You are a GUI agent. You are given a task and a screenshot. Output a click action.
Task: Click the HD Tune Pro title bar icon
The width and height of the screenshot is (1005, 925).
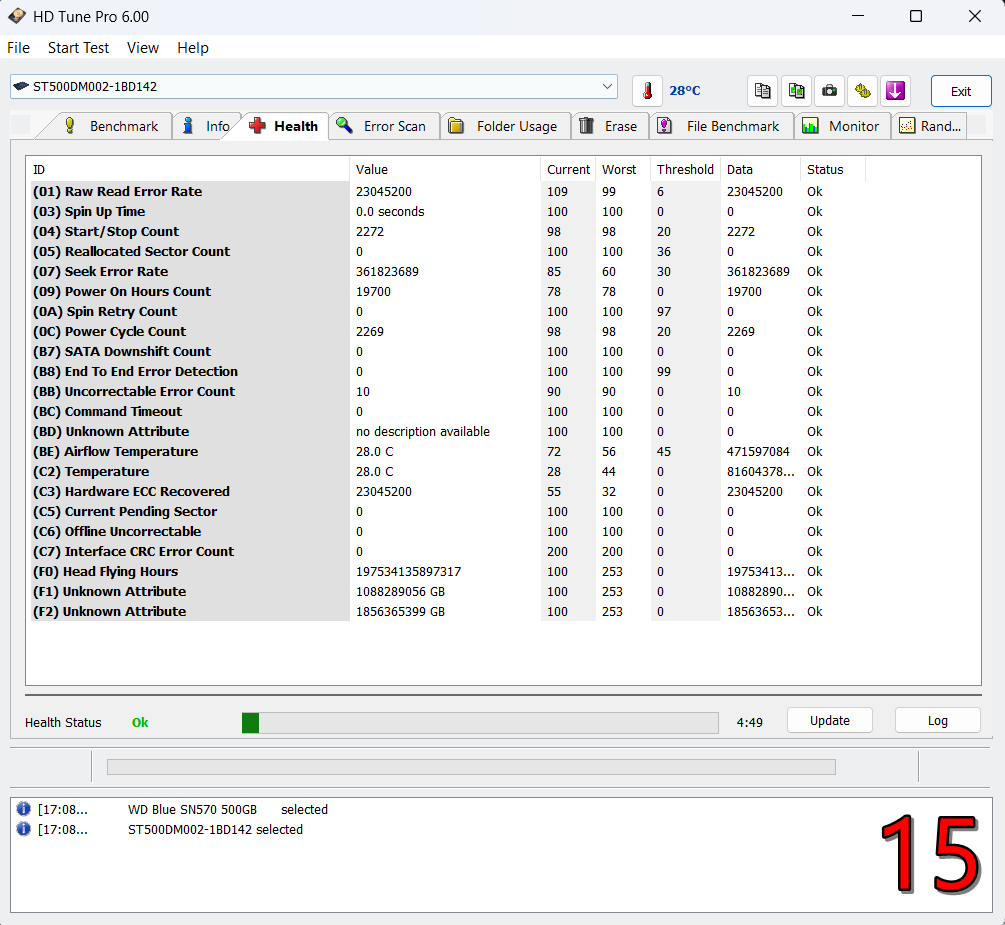(x=17, y=17)
